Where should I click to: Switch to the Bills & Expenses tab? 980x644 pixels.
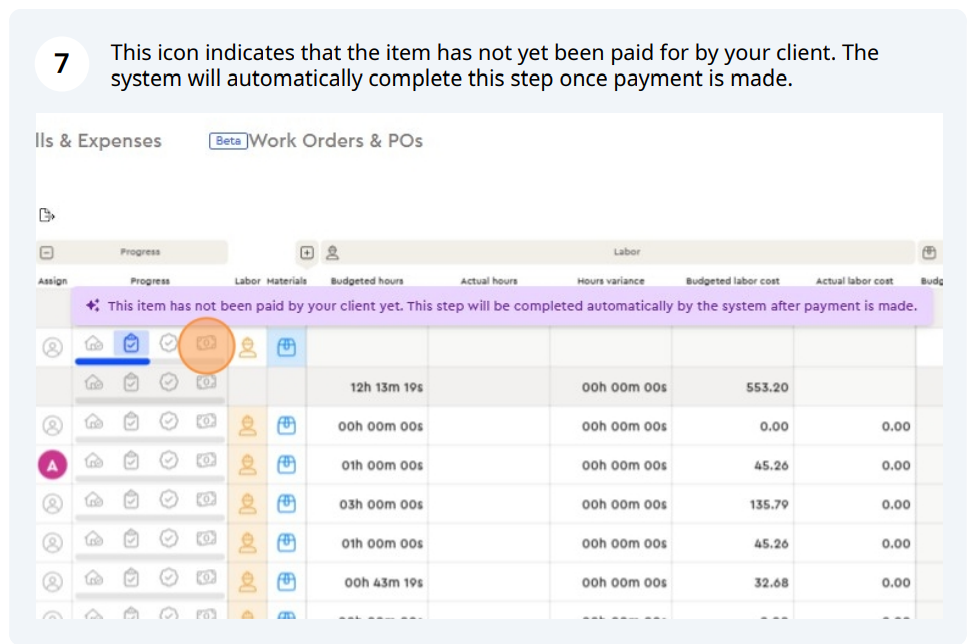point(98,141)
